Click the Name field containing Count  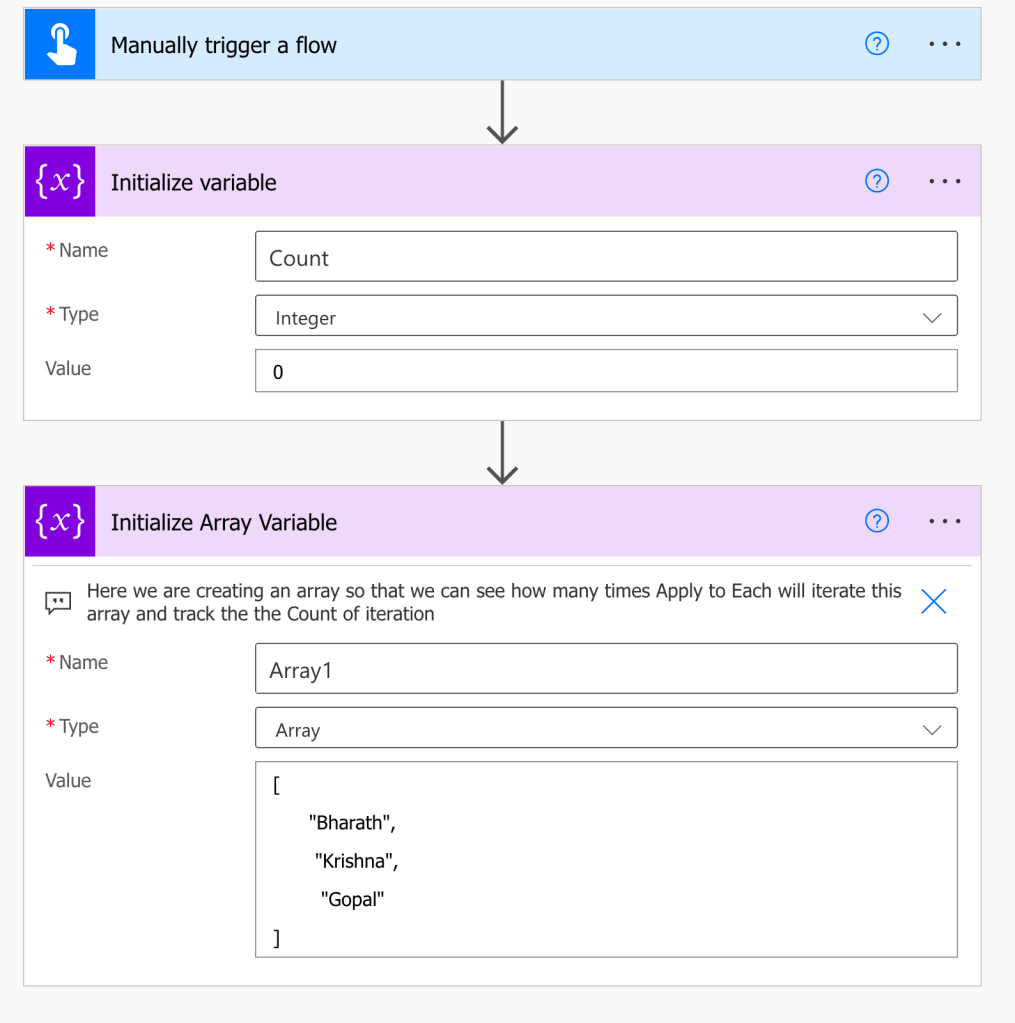click(x=606, y=257)
